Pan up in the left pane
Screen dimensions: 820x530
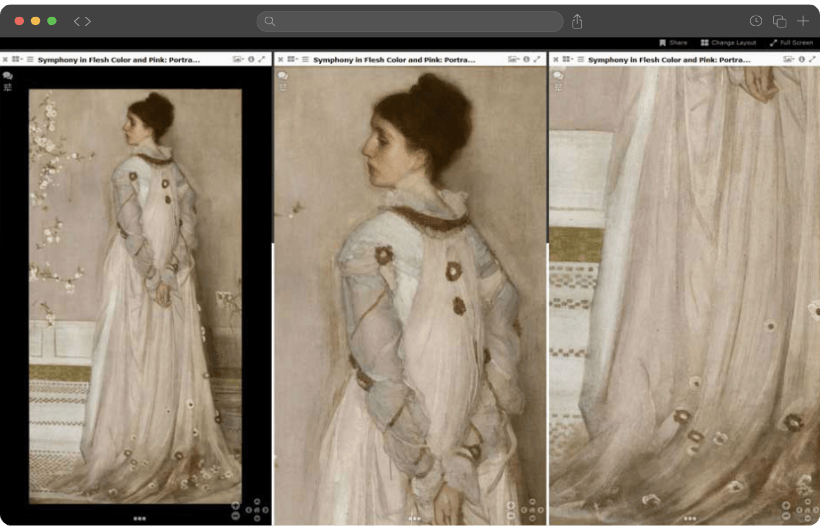(x=257, y=502)
